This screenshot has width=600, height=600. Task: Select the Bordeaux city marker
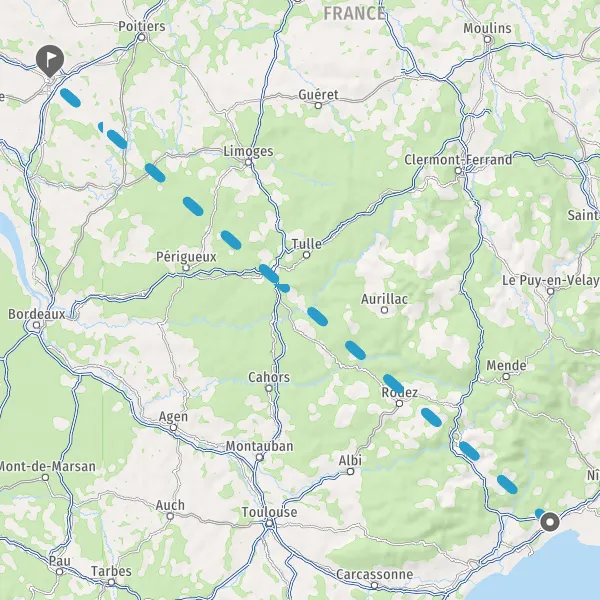[36, 325]
